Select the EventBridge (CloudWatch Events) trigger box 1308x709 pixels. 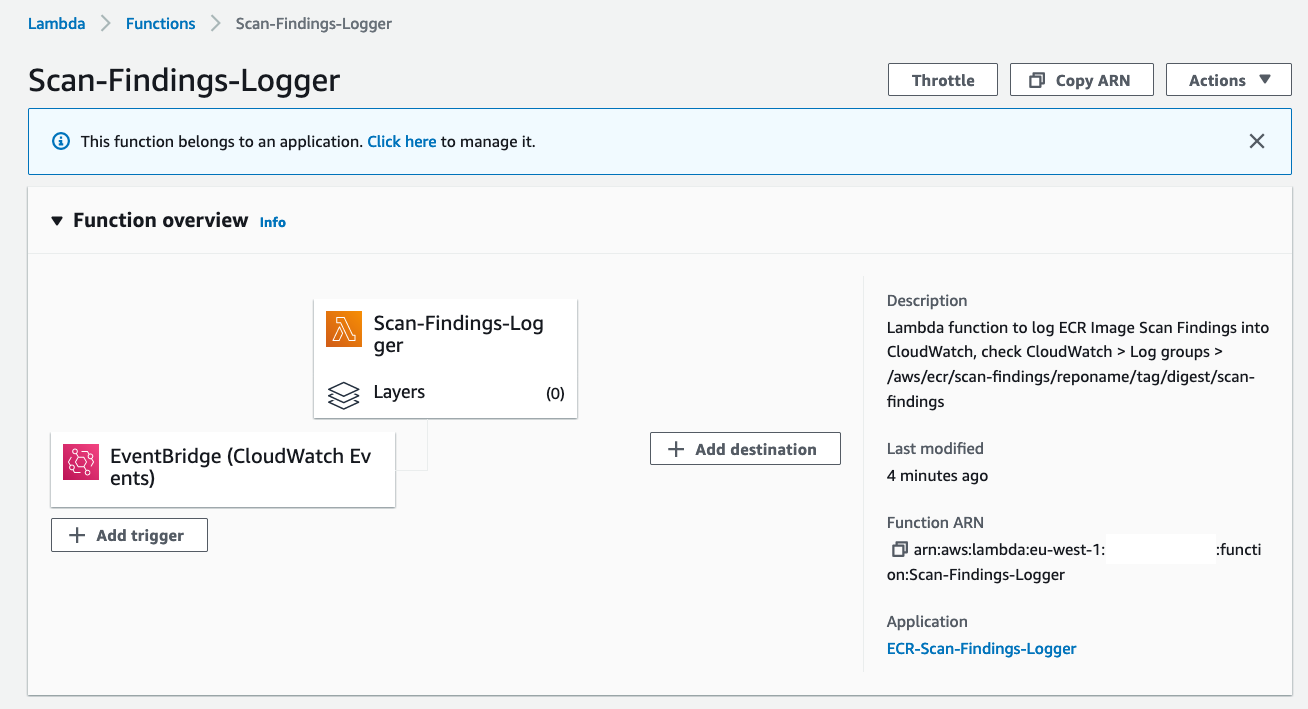(x=240, y=467)
